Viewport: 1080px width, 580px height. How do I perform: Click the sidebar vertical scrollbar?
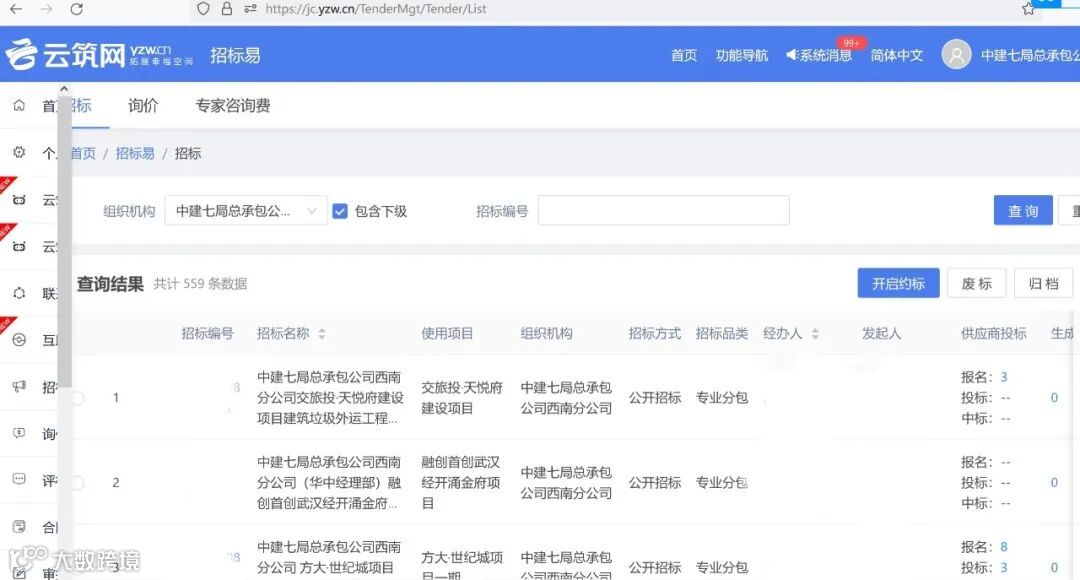[65, 241]
